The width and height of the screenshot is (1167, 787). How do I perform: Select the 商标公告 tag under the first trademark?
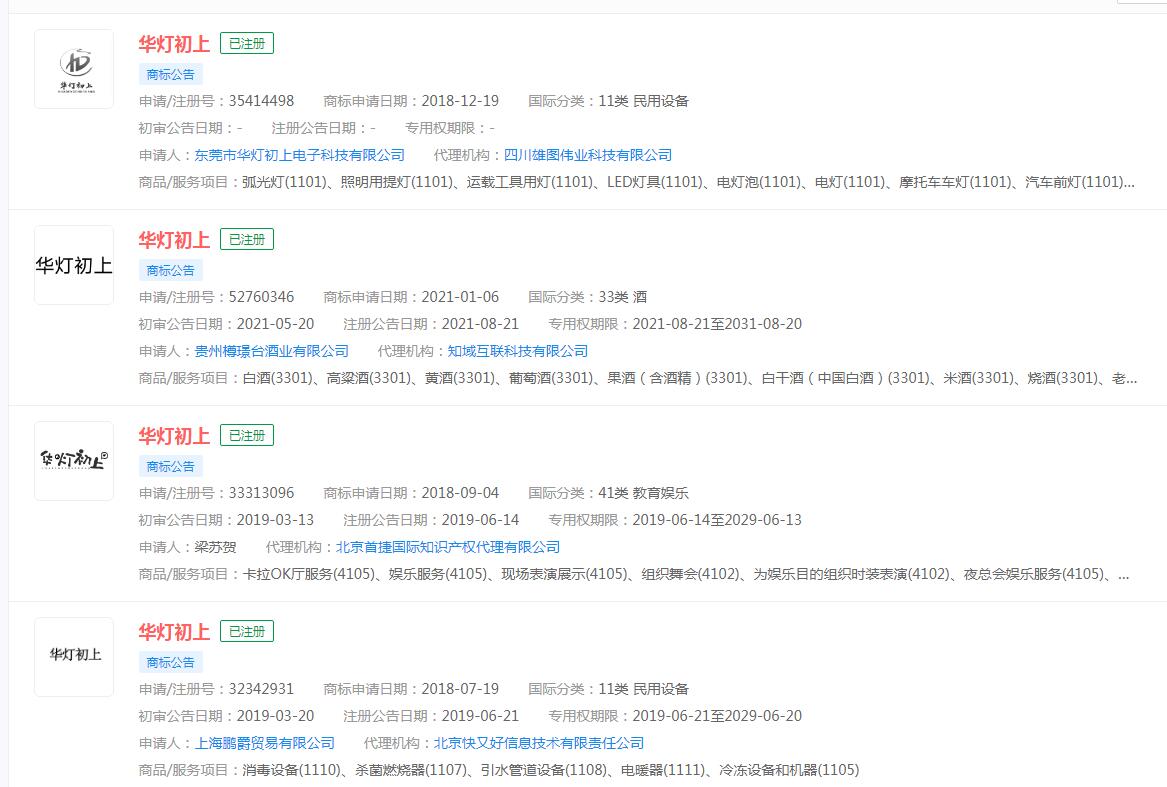coord(169,74)
